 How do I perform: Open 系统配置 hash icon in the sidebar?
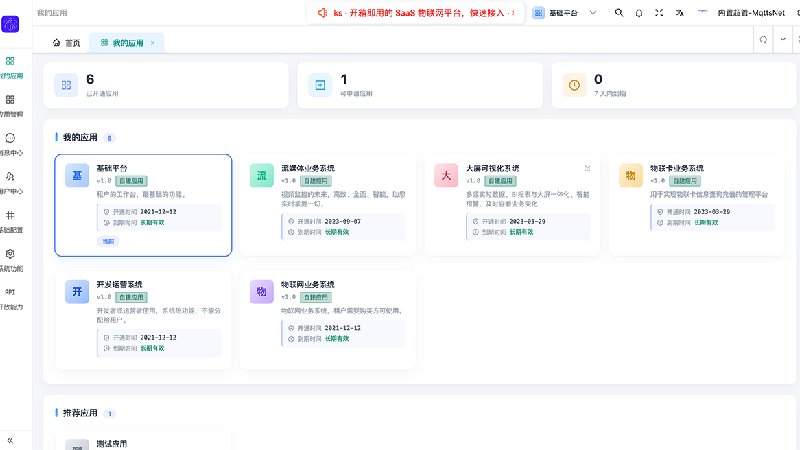tap(11, 222)
